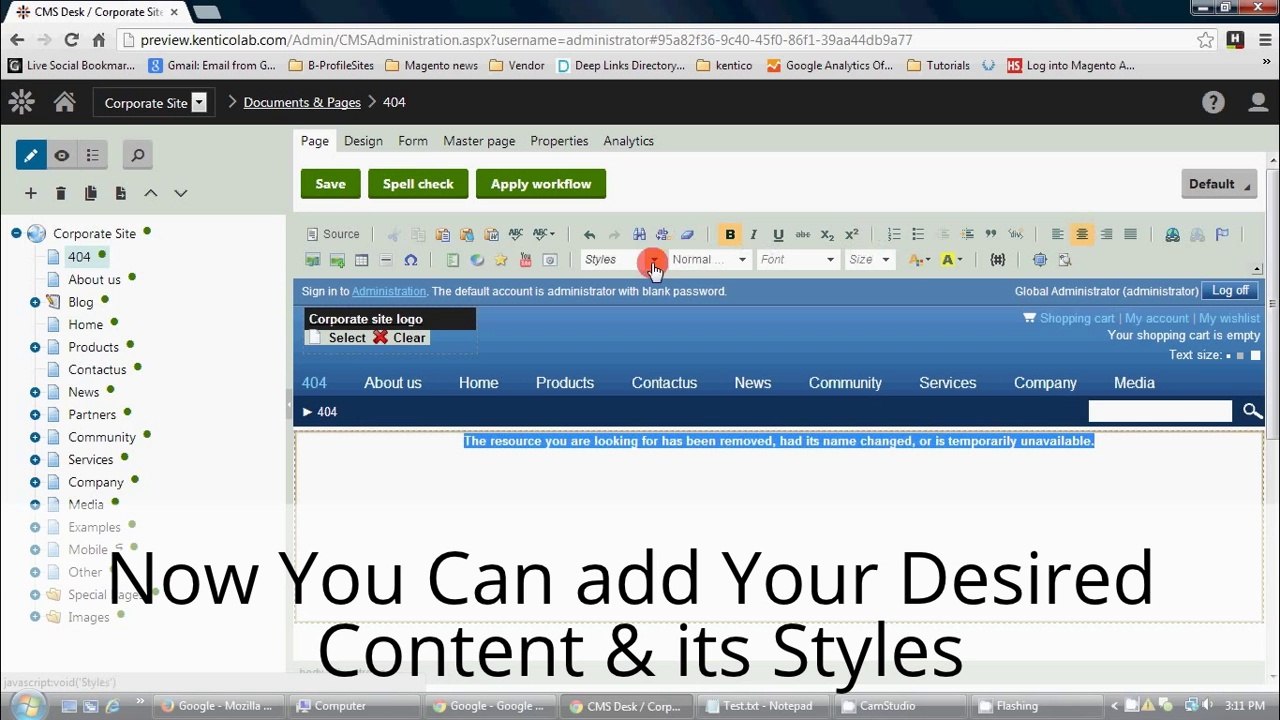Image resolution: width=1280 pixels, height=720 pixels.
Task: Delete document with trash icon
Action: [61, 193]
